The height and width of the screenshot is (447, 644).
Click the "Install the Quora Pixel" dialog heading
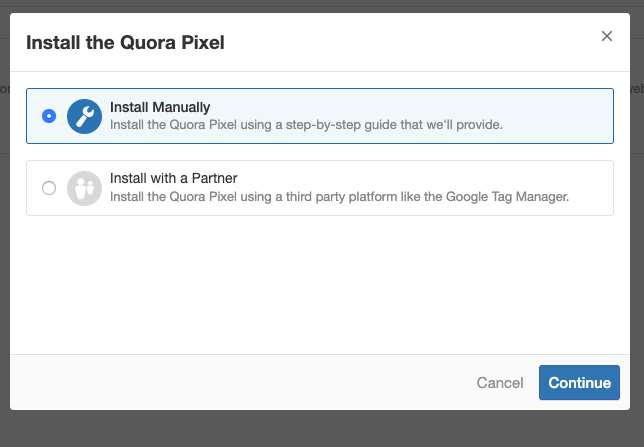click(x=125, y=43)
